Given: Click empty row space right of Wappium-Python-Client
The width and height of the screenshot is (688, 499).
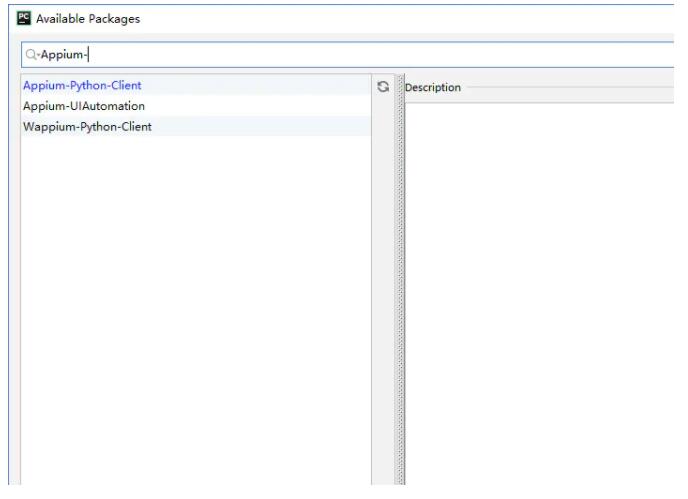Looking at the screenshot, I should coord(260,127).
